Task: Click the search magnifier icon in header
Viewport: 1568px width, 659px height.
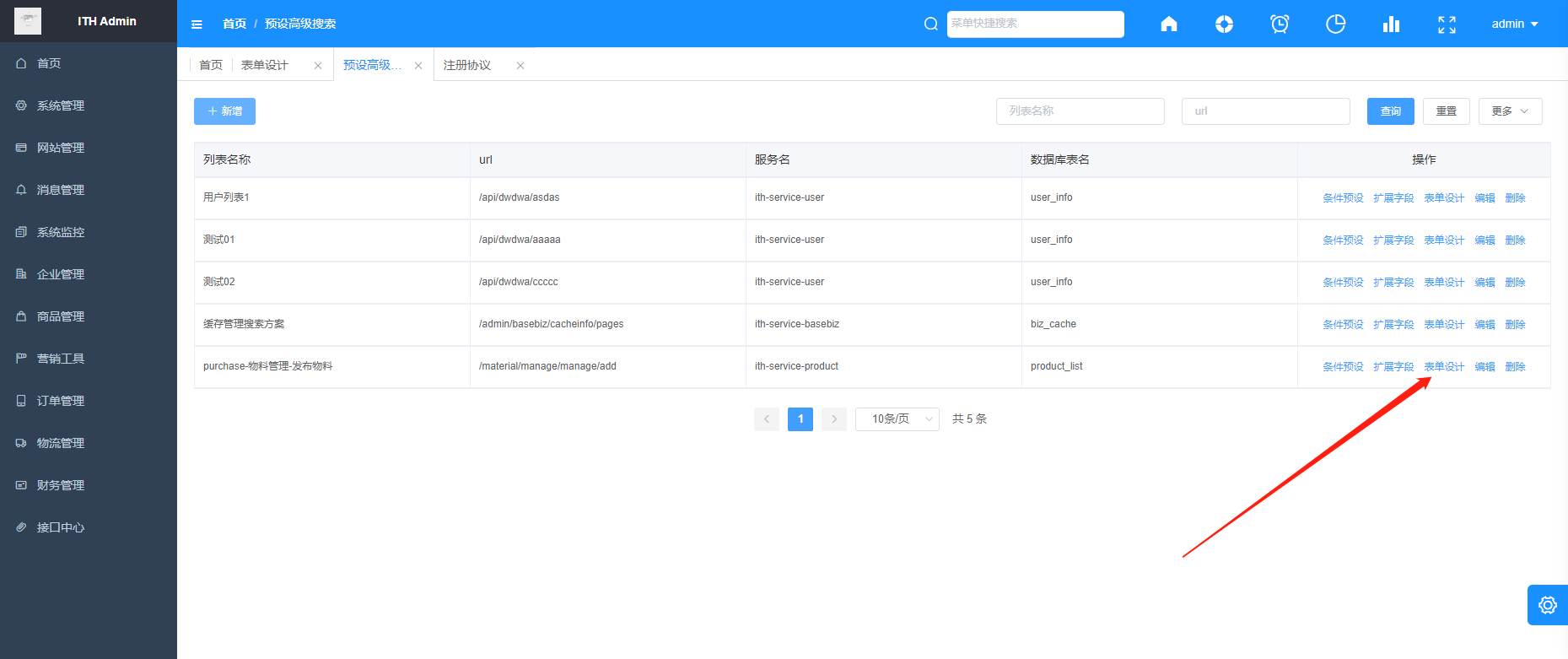Action: point(930,24)
